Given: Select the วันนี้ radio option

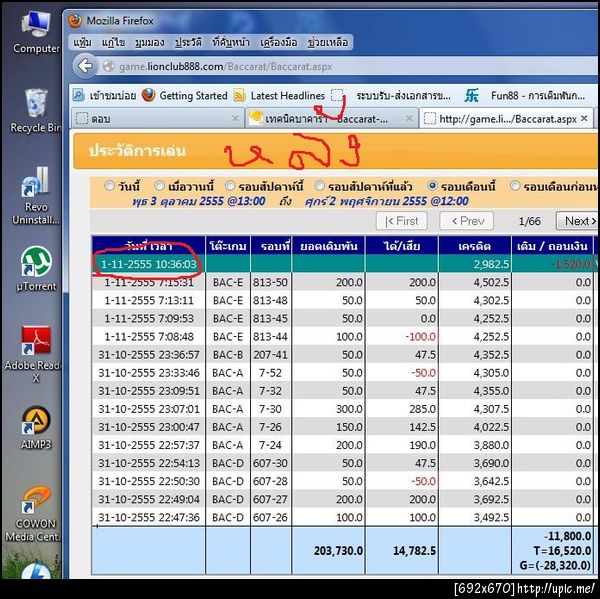Looking at the screenshot, I should point(109,186).
